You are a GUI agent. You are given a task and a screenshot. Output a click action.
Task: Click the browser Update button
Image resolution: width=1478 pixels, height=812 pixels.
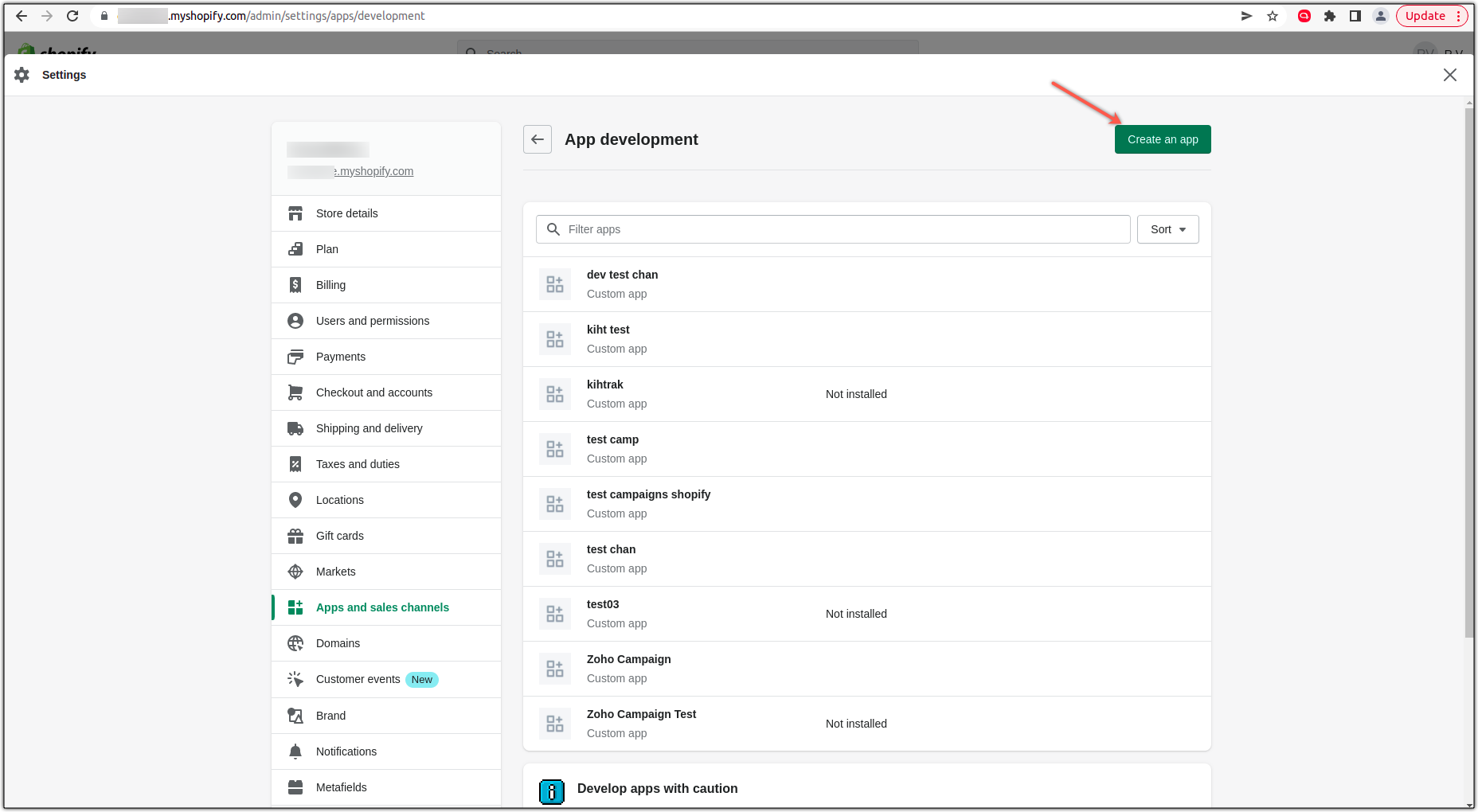(x=1425, y=15)
